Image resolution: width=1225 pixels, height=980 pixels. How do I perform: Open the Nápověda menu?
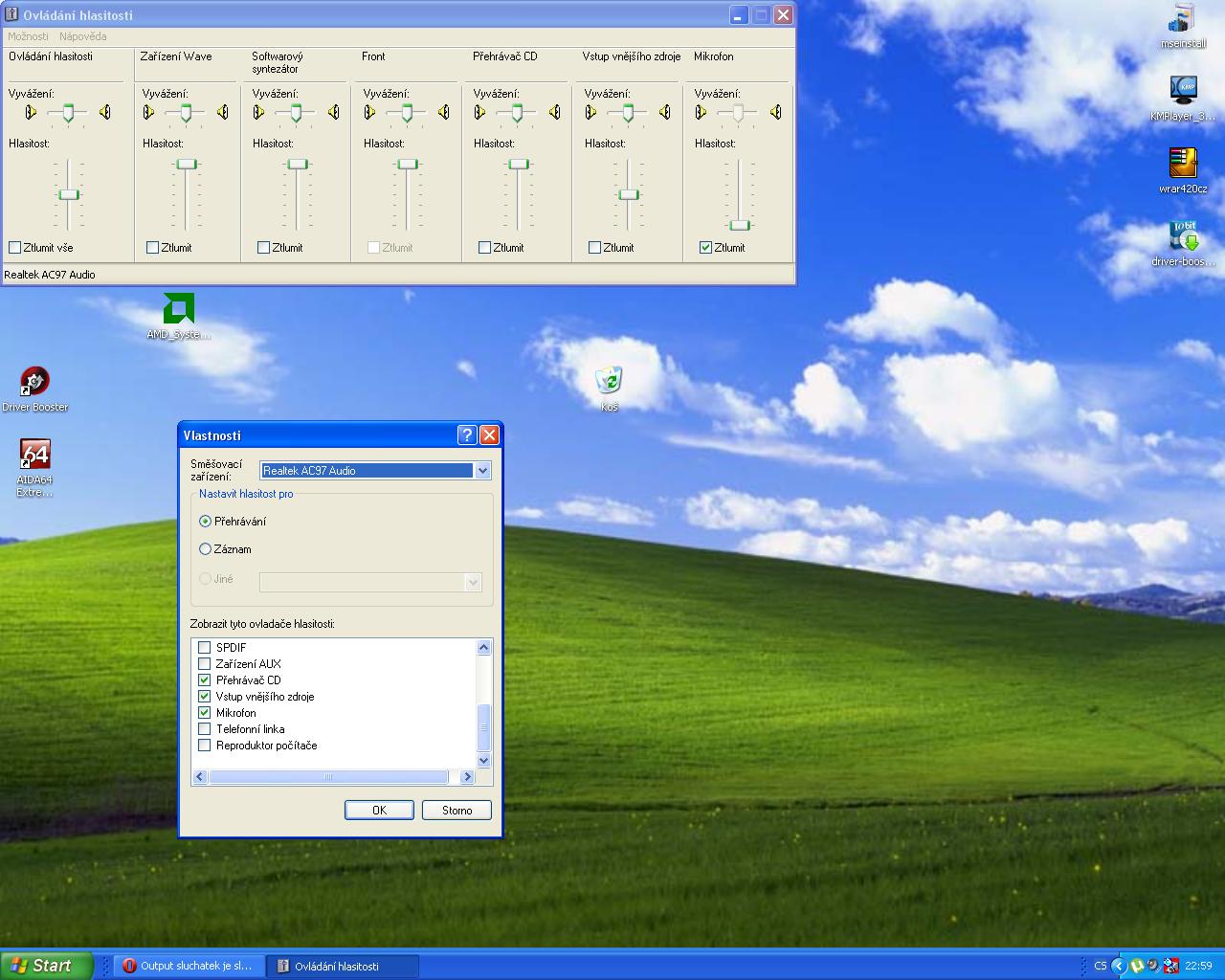click(83, 36)
